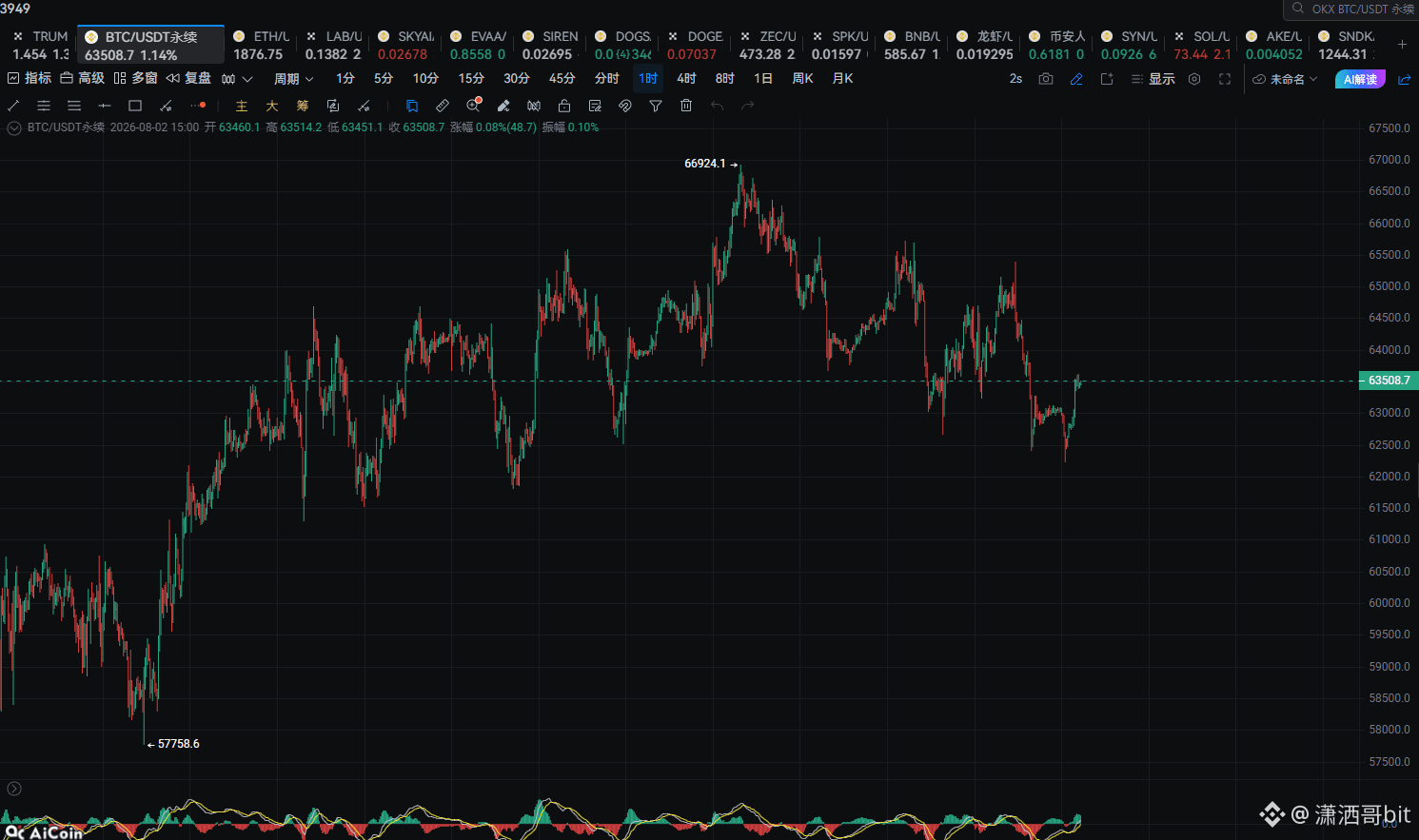Screen dimensions: 1419x840
Task: Click the link/attachment icon in drawing toolbar
Action: (x=625, y=106)
